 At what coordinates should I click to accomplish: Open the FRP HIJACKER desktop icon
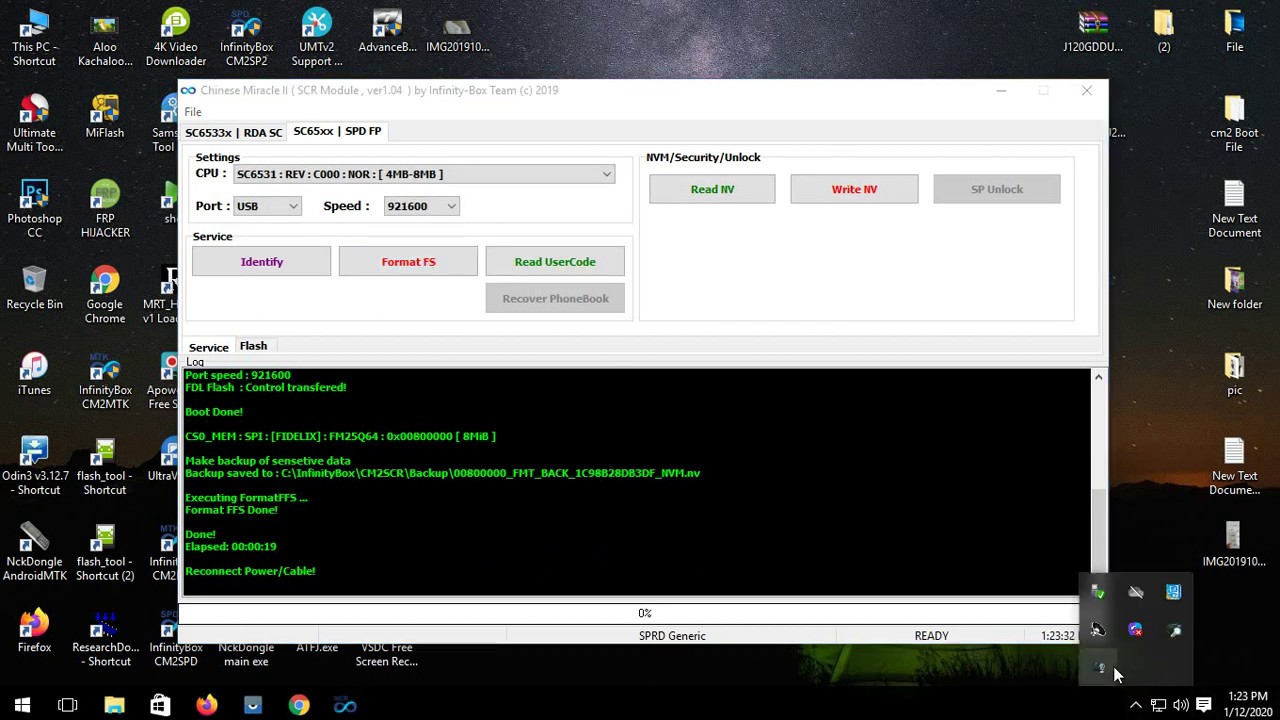[x=105, y=210]
